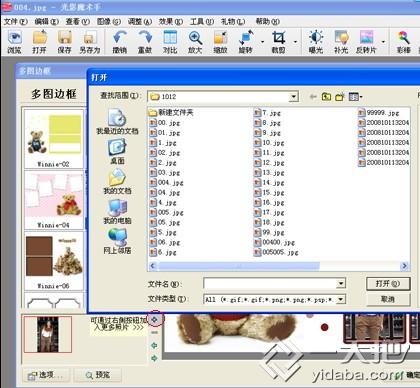Expand the 文件类型 filter dropdown
The width and height of the screenshot is (420, 388).
(x=341, y=299)
